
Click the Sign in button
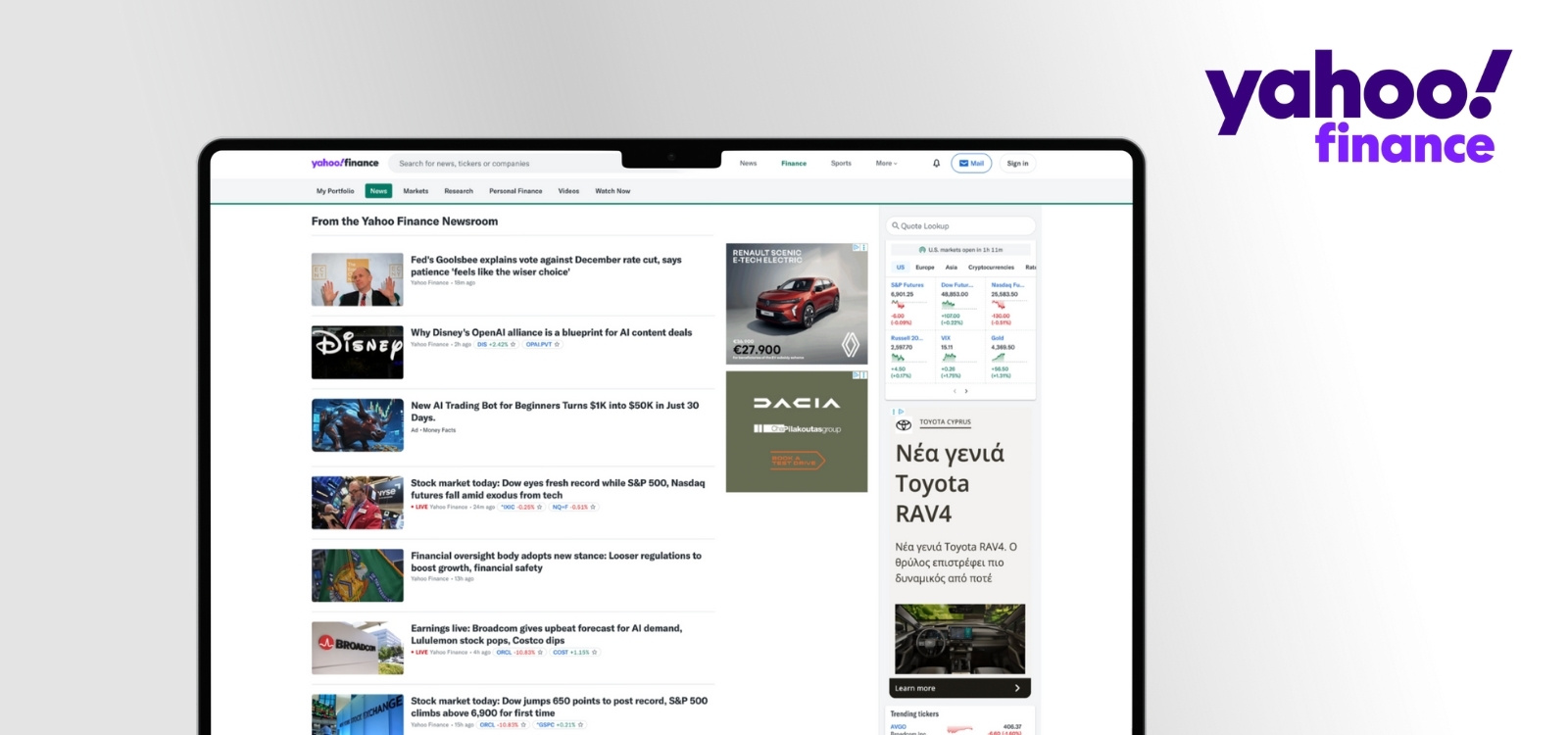[x=1017, y=164]
